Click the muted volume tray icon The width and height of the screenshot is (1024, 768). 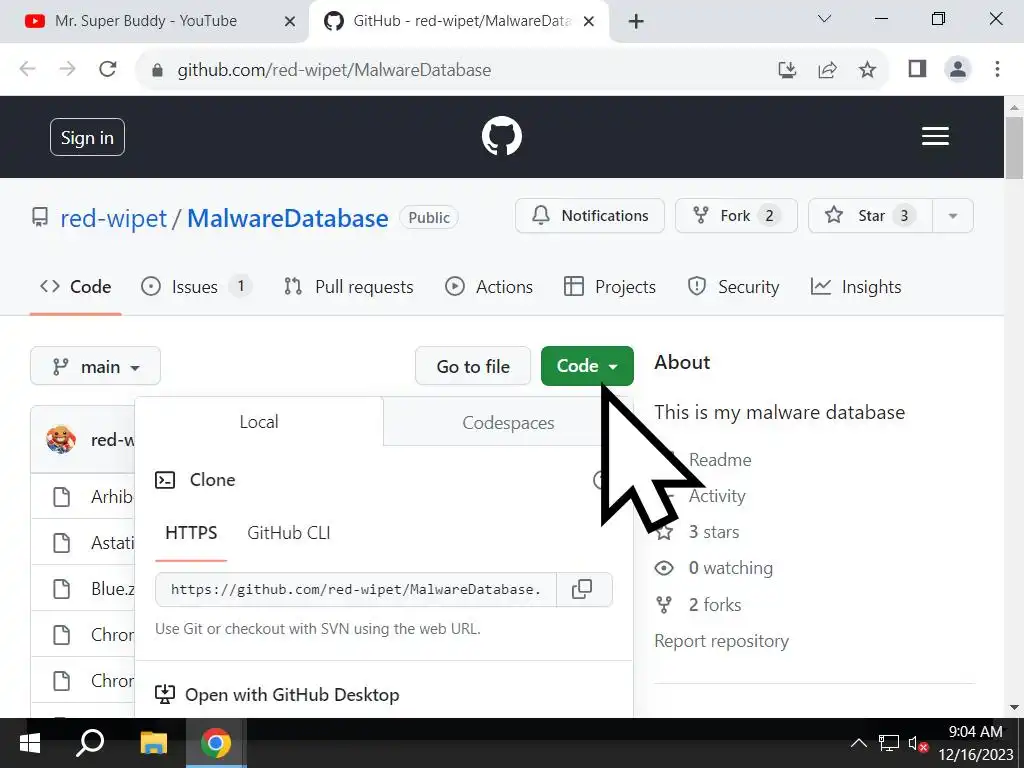pos(918,744)
